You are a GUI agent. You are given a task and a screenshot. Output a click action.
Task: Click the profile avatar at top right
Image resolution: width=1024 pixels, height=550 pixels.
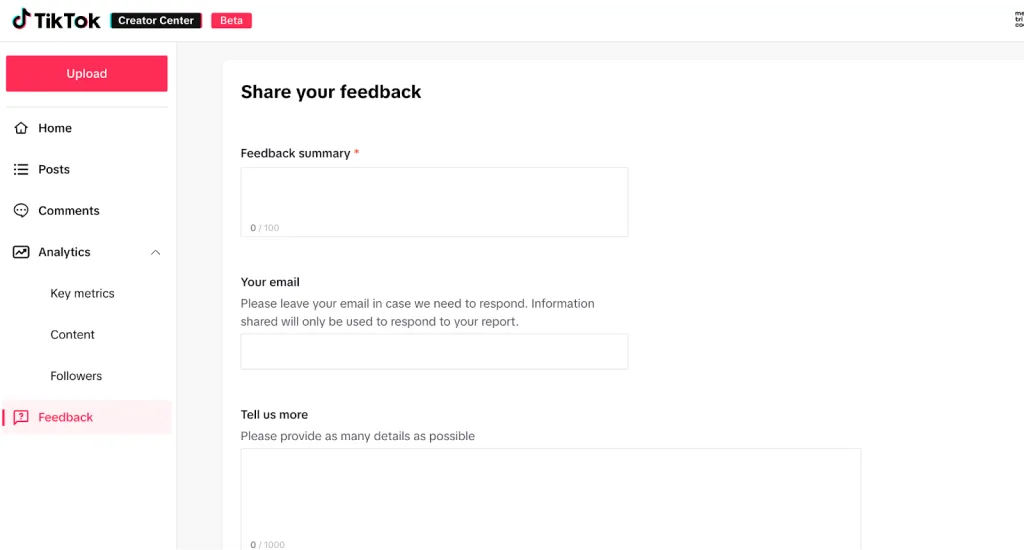pyautogui.click(x=1019, y=20)
